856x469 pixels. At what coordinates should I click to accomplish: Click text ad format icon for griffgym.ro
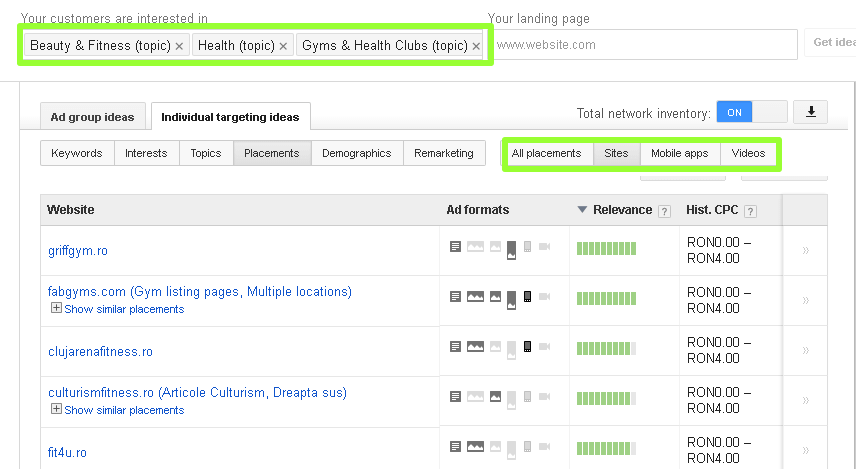(x=455, y=247)
